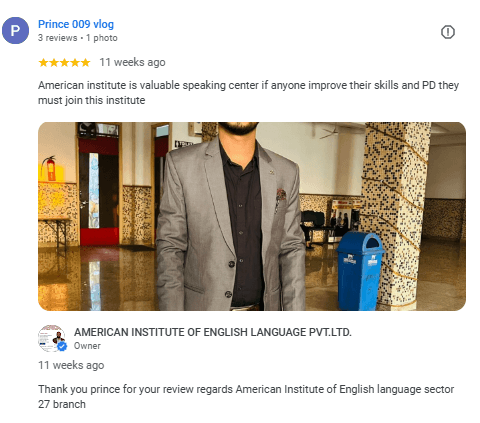This screenshot has width=480, height=423.
Task: Click the third yellow star of the rating
Action: [x=64, y=62]
